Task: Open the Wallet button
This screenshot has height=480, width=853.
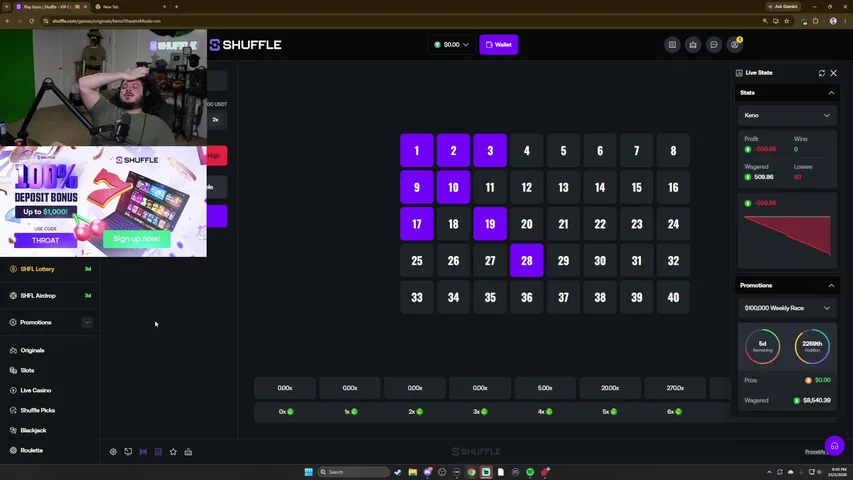Action: click(x=498, y=45)
